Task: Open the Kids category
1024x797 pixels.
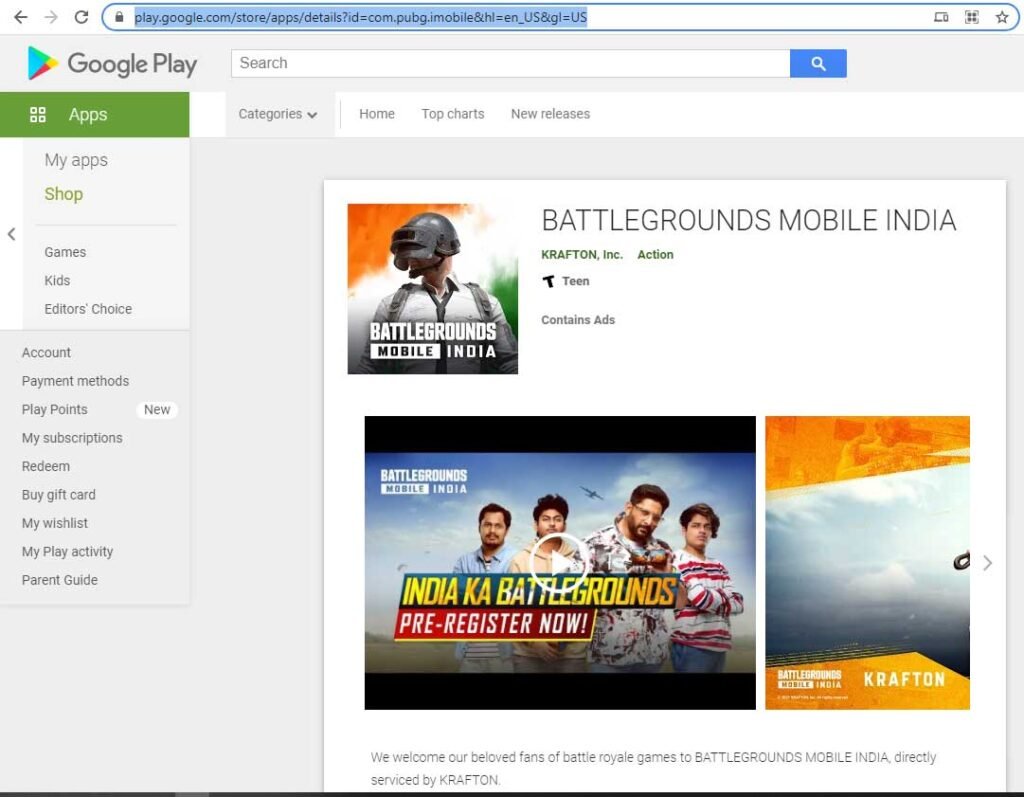Action: pos(57,280)
